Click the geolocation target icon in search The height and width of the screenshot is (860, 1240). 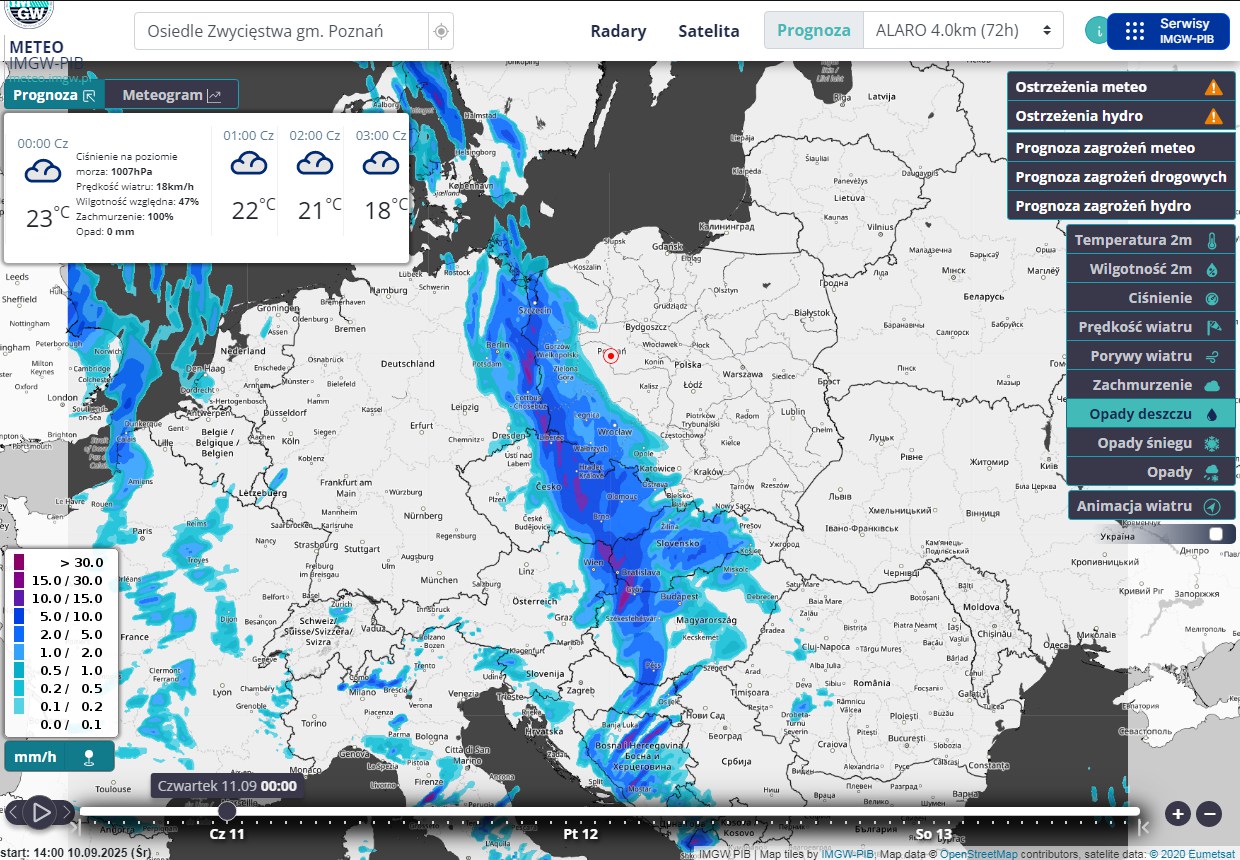tap(441, 31)
